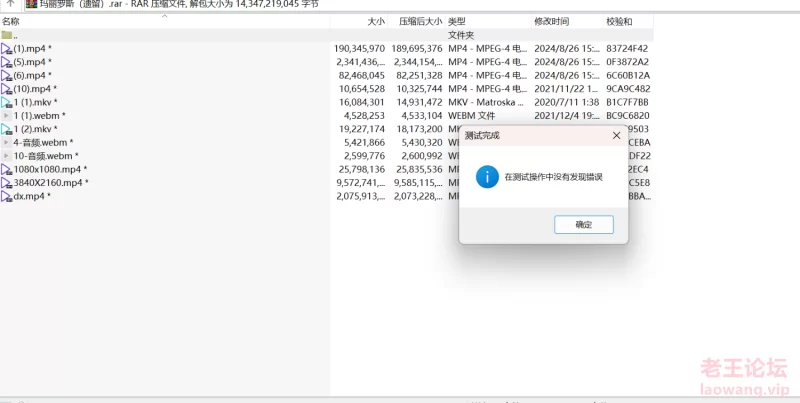Click the dx.mp4 file icon
The image size is (800, 403).
(x=7, y=197)
